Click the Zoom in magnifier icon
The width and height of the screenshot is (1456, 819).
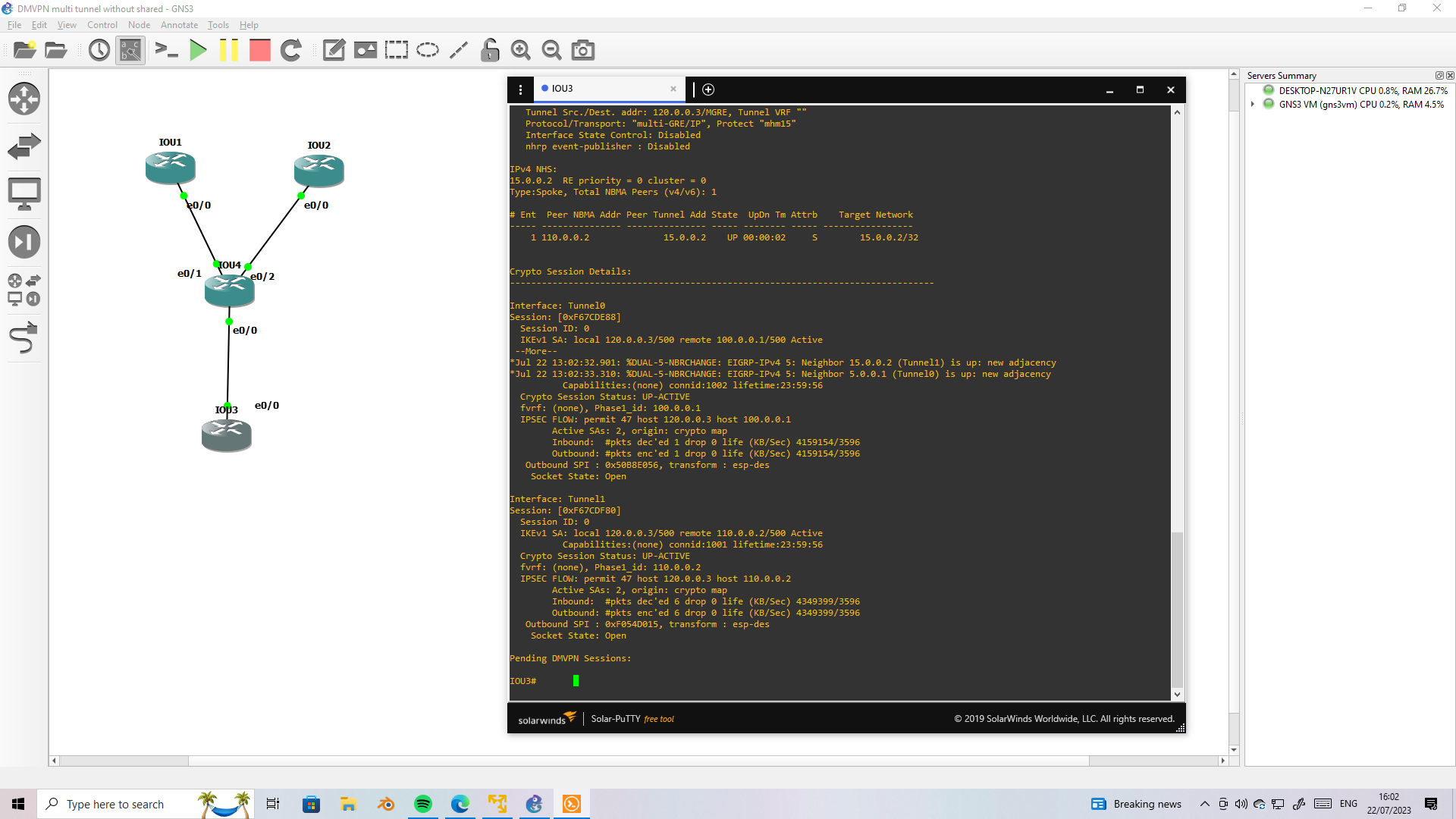click(520, 50)
